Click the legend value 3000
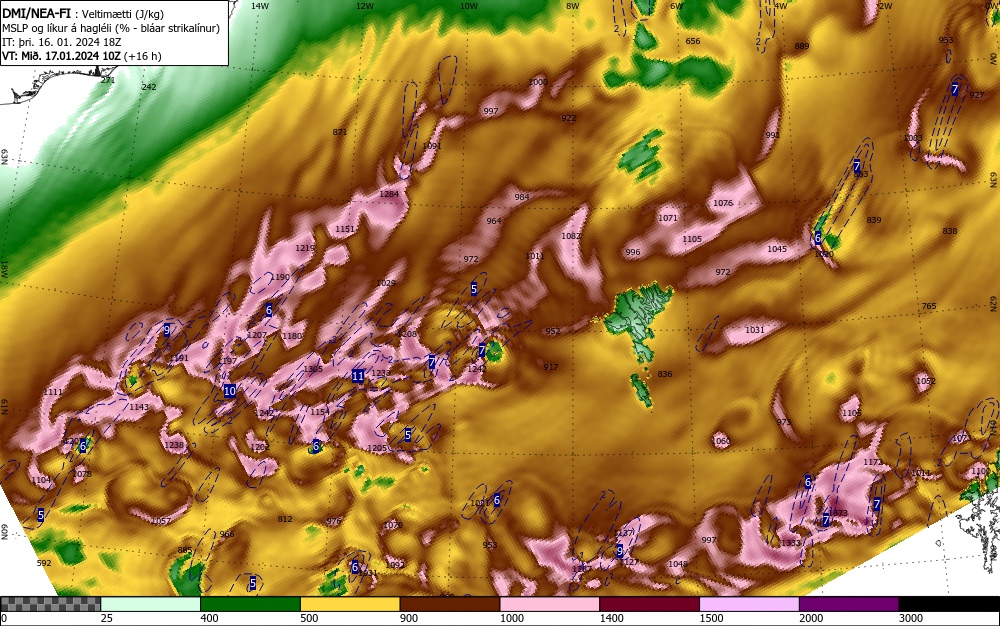The image size is (1000, 626). [x=911, y=618]
